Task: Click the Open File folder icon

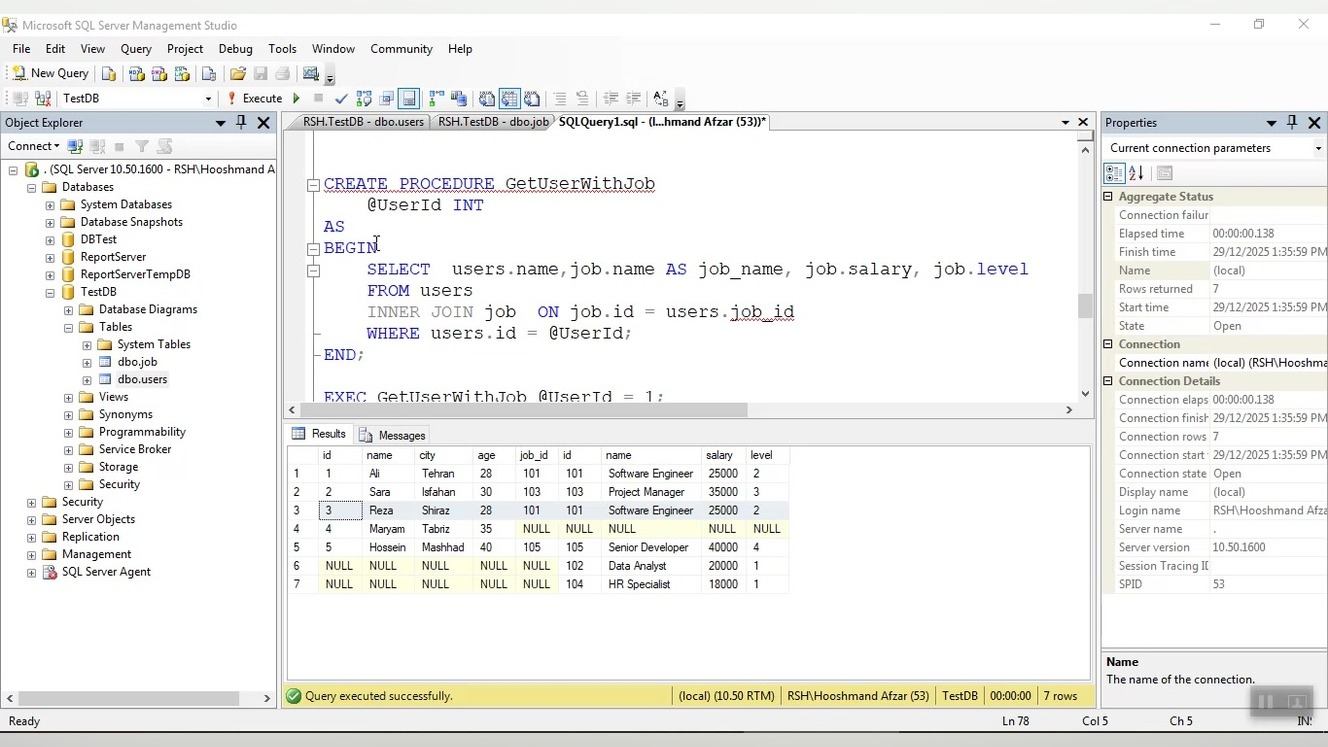Action: click(238, 73)
